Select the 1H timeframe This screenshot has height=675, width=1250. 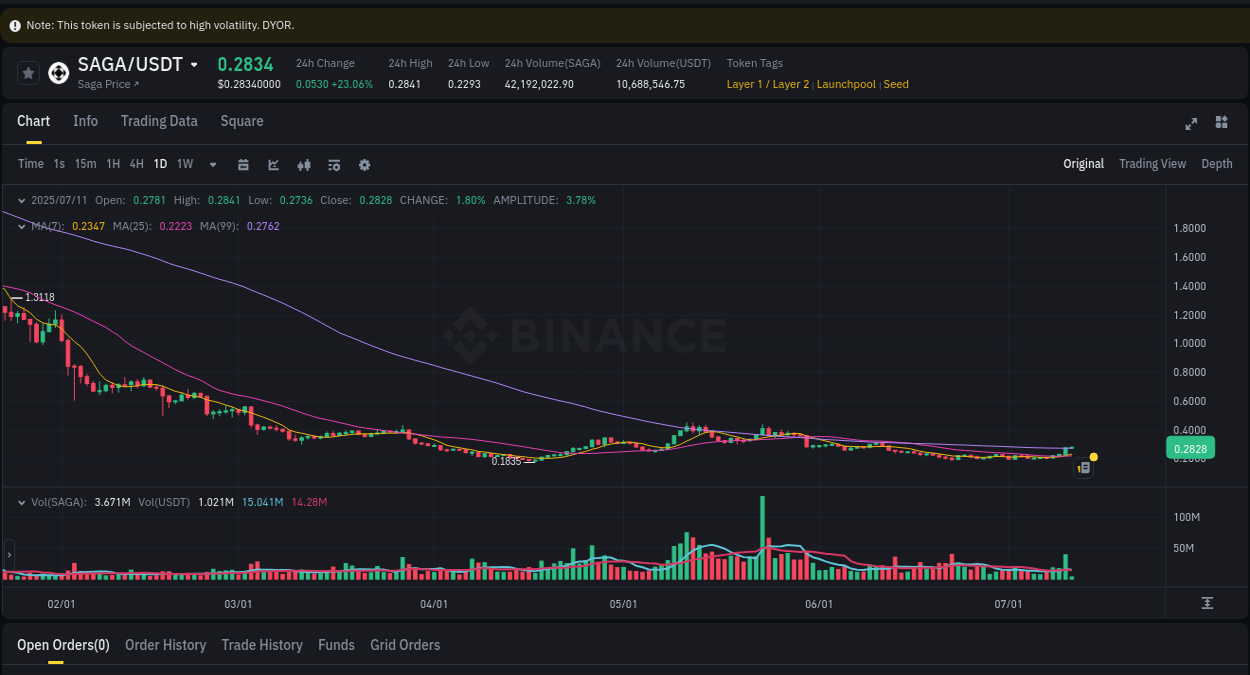click(113, 164)
